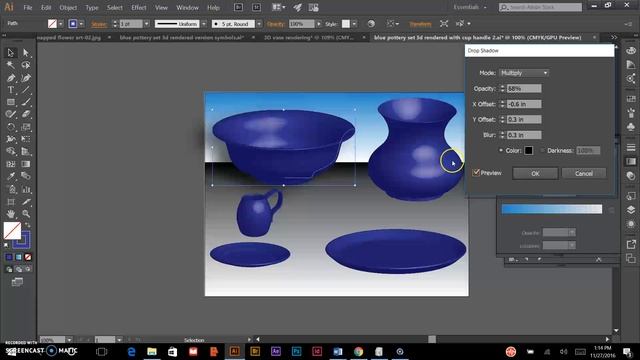The image size is (640, 360).
Task: Choose the Column Graph tool
Action: pos(26,189)
